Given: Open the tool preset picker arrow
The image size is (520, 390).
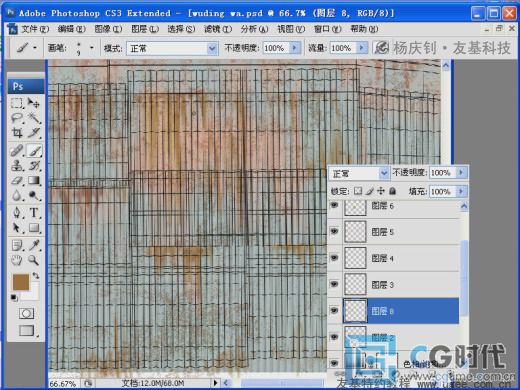Looking at the screenshot, I should (x=35, y=48).
